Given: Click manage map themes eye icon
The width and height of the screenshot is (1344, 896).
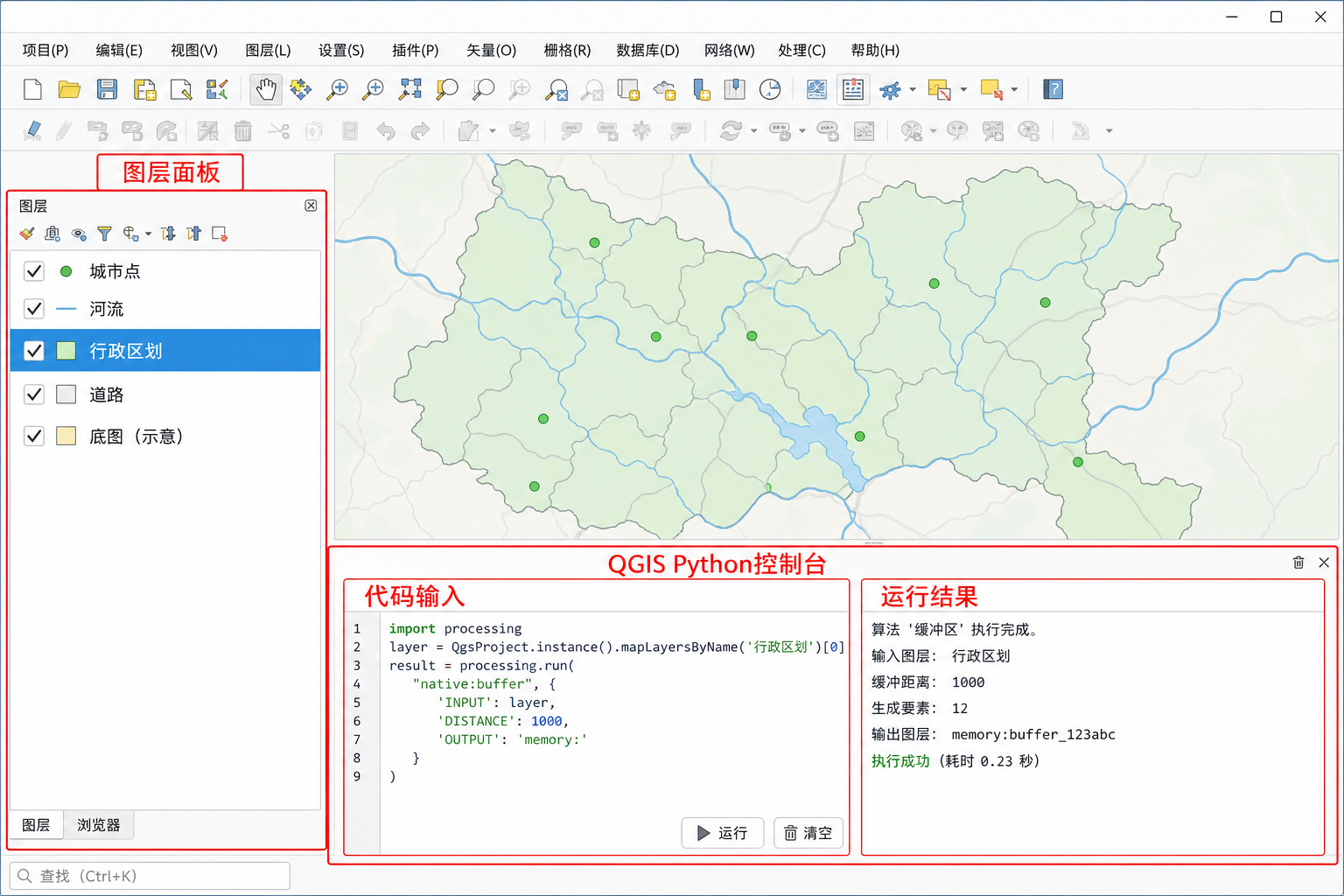Looking at the screenshot, I should 79,234.
